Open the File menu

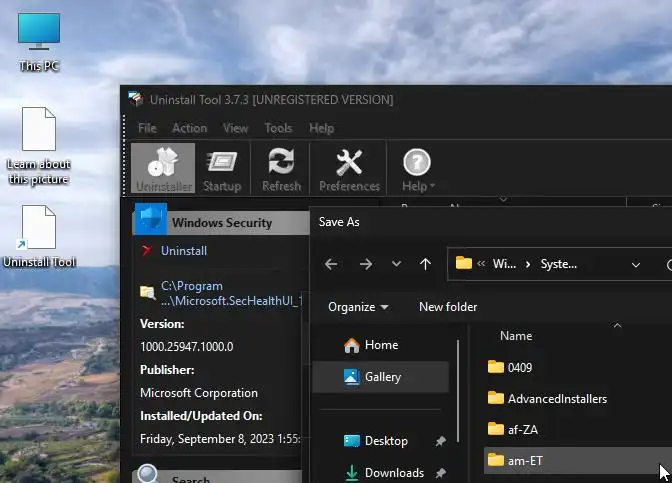pos(147,128)
